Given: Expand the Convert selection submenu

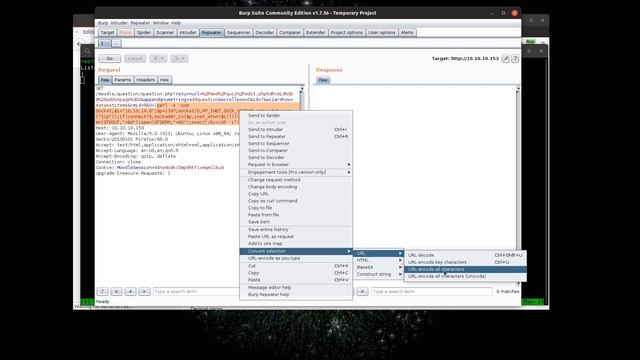Looking at the screenshot, I should point(296,251).
